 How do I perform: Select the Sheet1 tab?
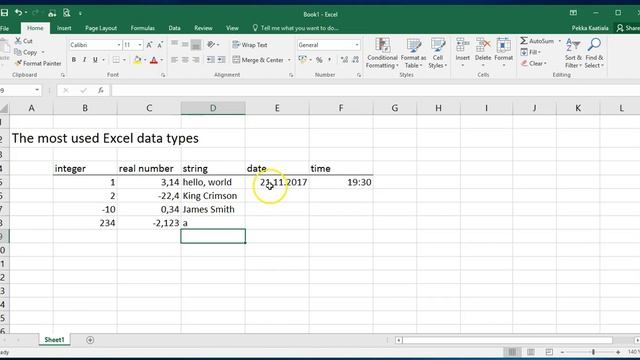click(54, 340)
